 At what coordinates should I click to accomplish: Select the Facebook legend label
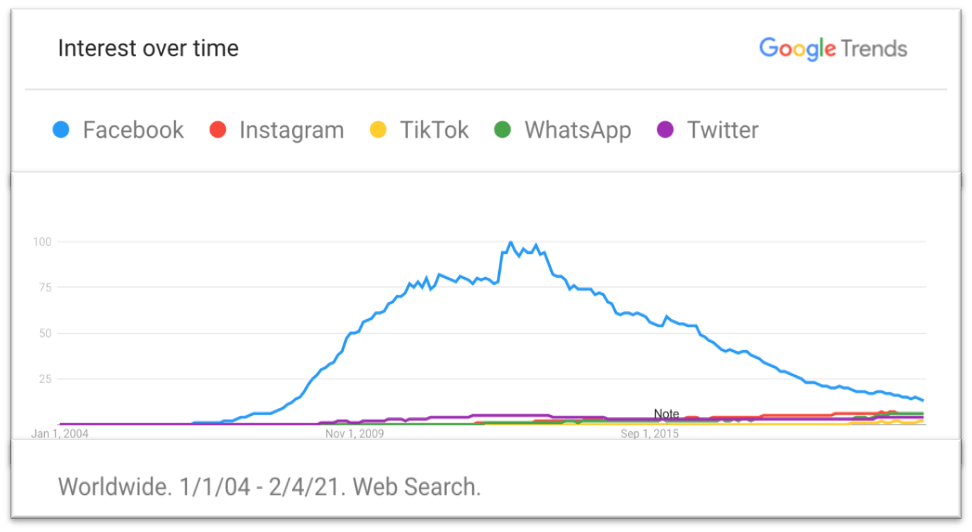tap(133, 130)
